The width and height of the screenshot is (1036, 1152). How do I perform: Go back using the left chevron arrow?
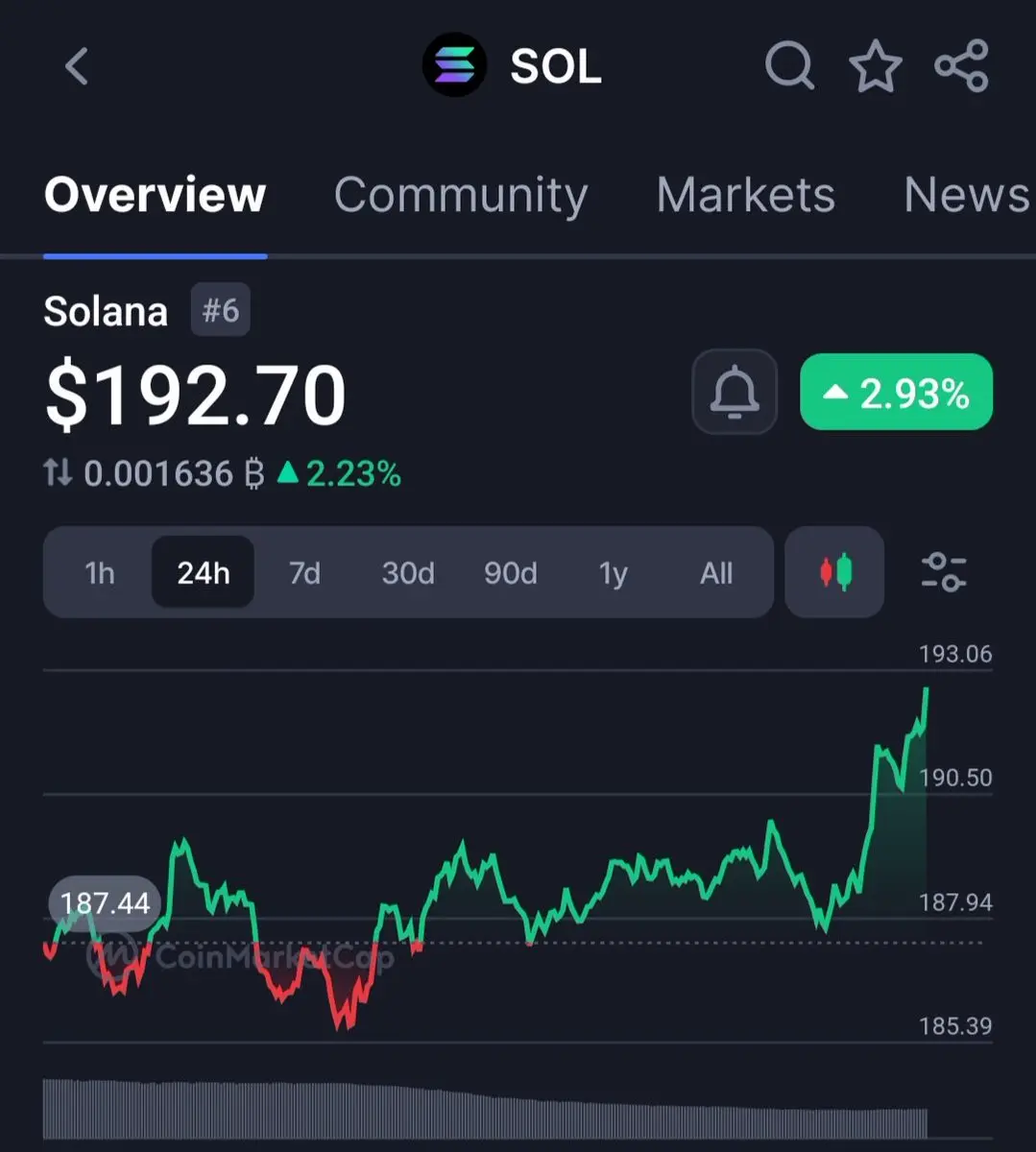[77, 66]
